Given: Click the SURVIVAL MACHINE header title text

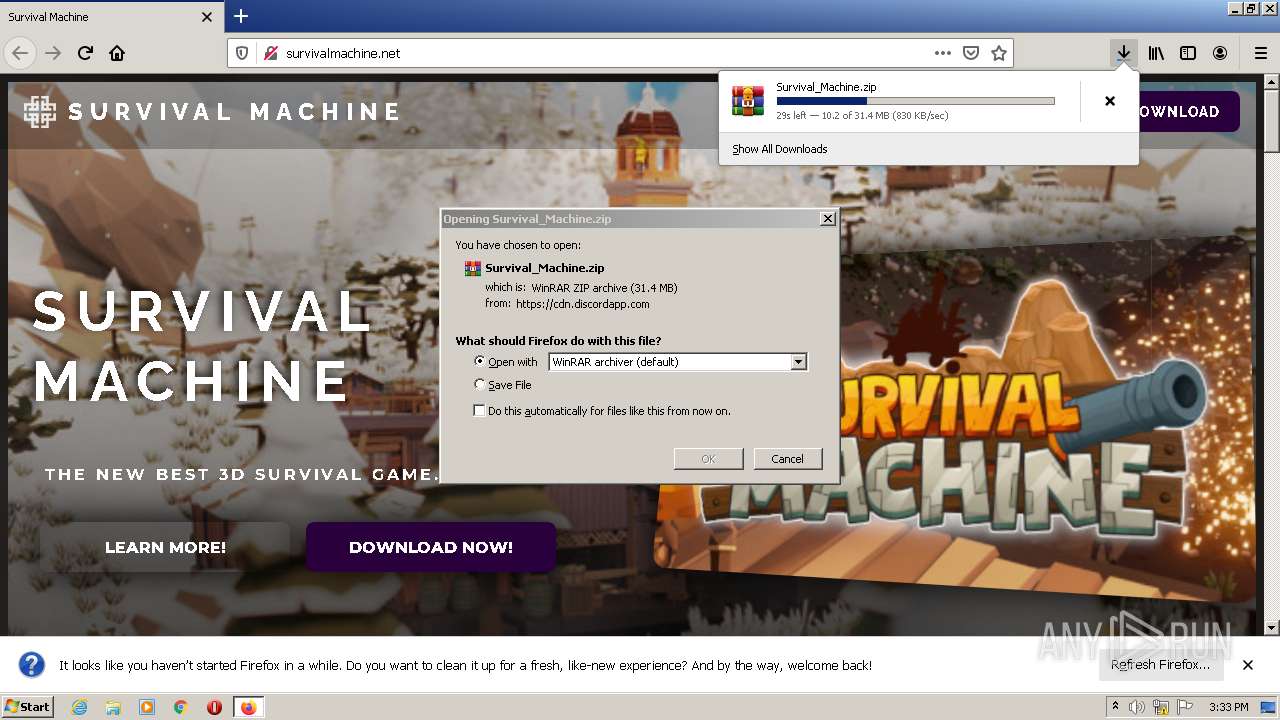Looking at the screenshot, I should click(234, 112).
